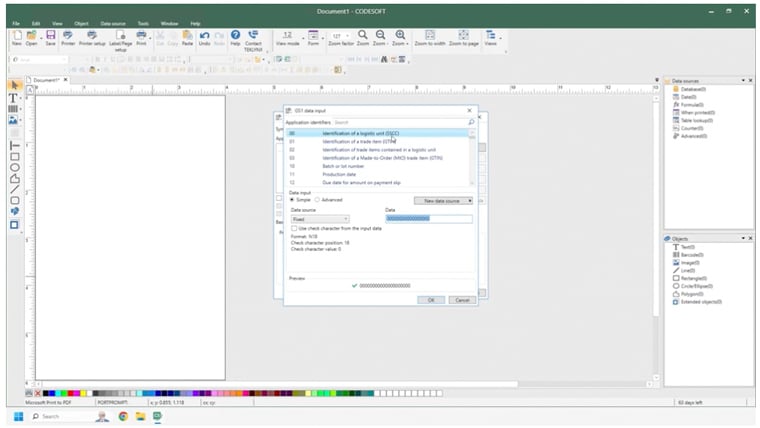Select the Advanced data input radio button
760x428 pixels.
click(x=317, y=199)
